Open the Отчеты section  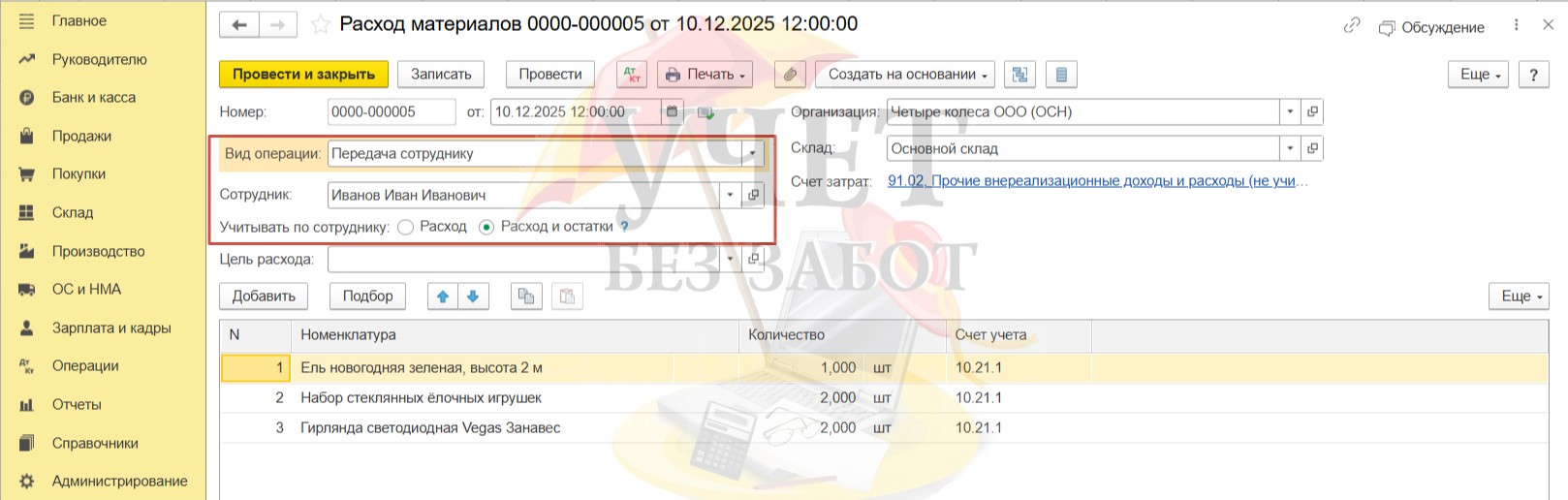[77, 404]
